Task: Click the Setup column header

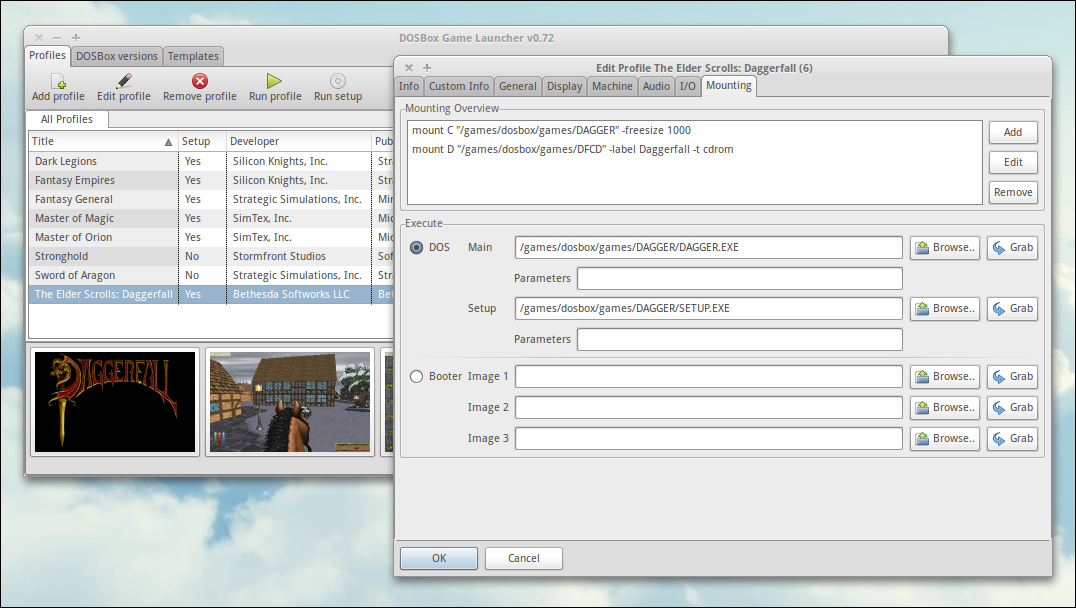Action: click(x=202, y=141)
